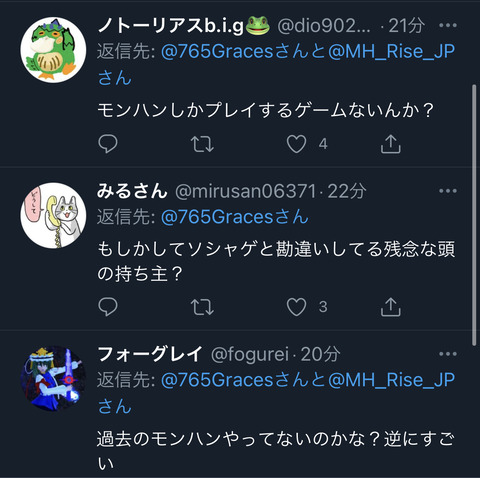Open the フォーグレイ profile avatar
The height and width of the screenshot is (478, 480).
[53, 379]
